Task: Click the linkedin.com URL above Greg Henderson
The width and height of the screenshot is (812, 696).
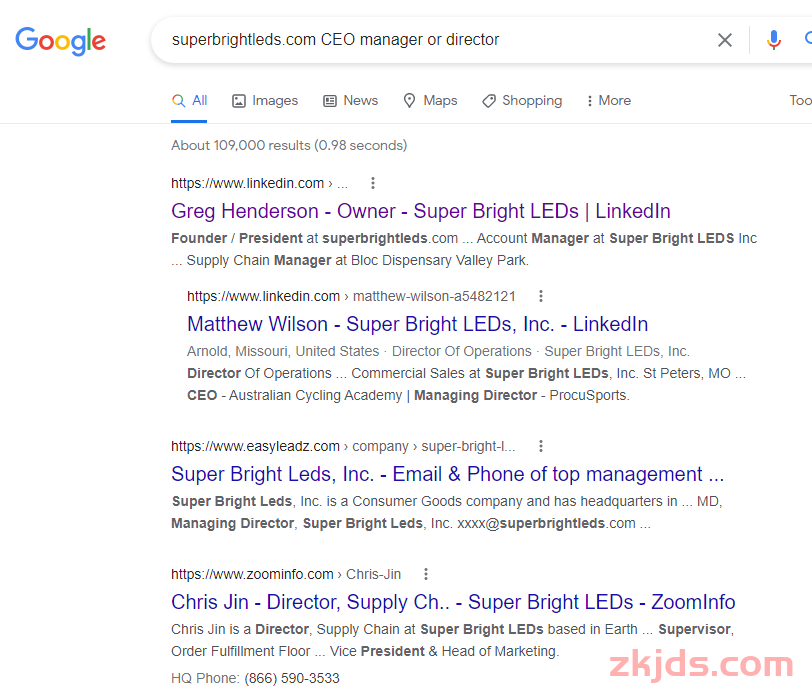Action: pos(259,183)
